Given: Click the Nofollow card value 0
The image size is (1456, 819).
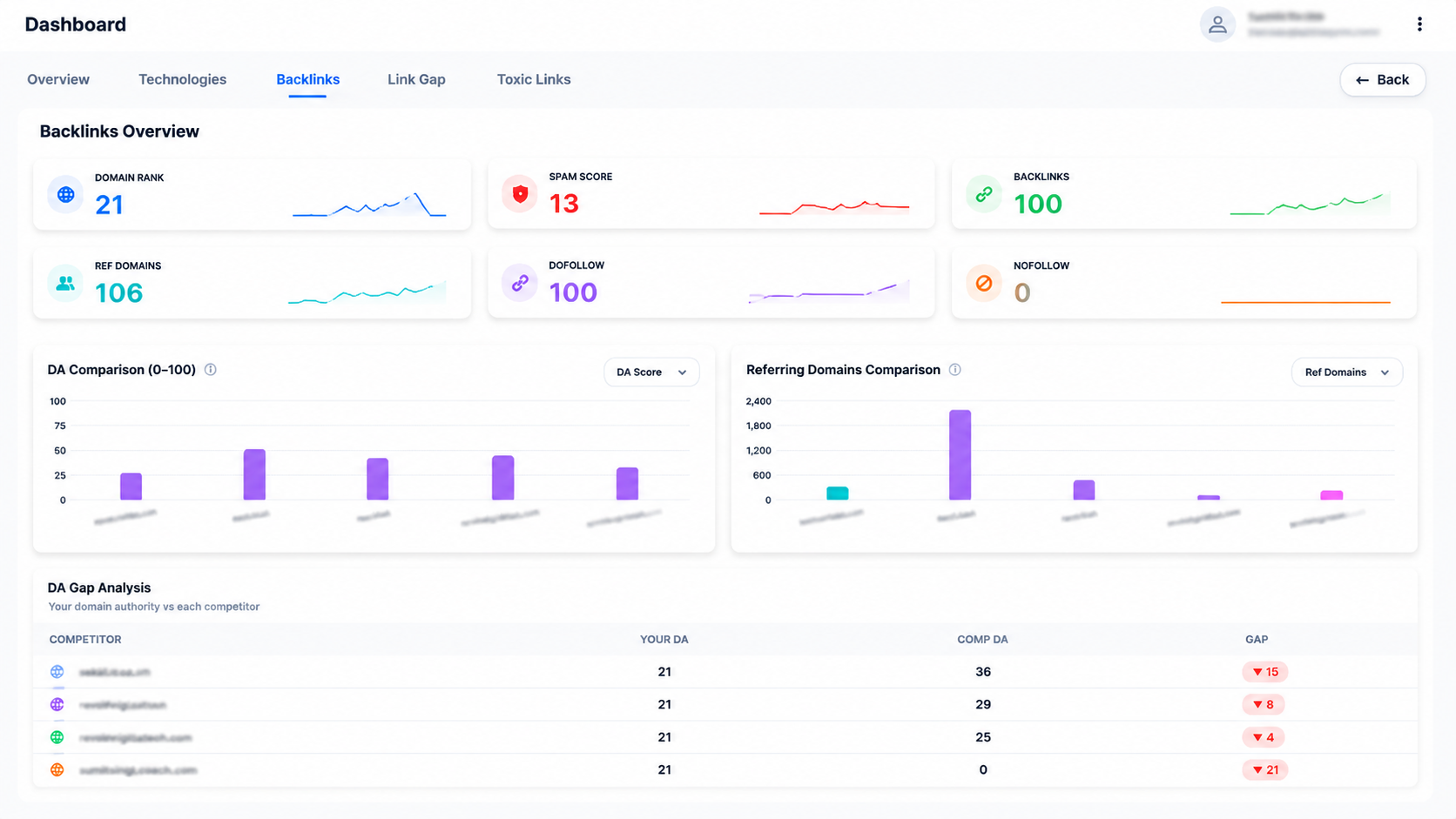Looking at the screenshot, I should (x=1022, y=293).
